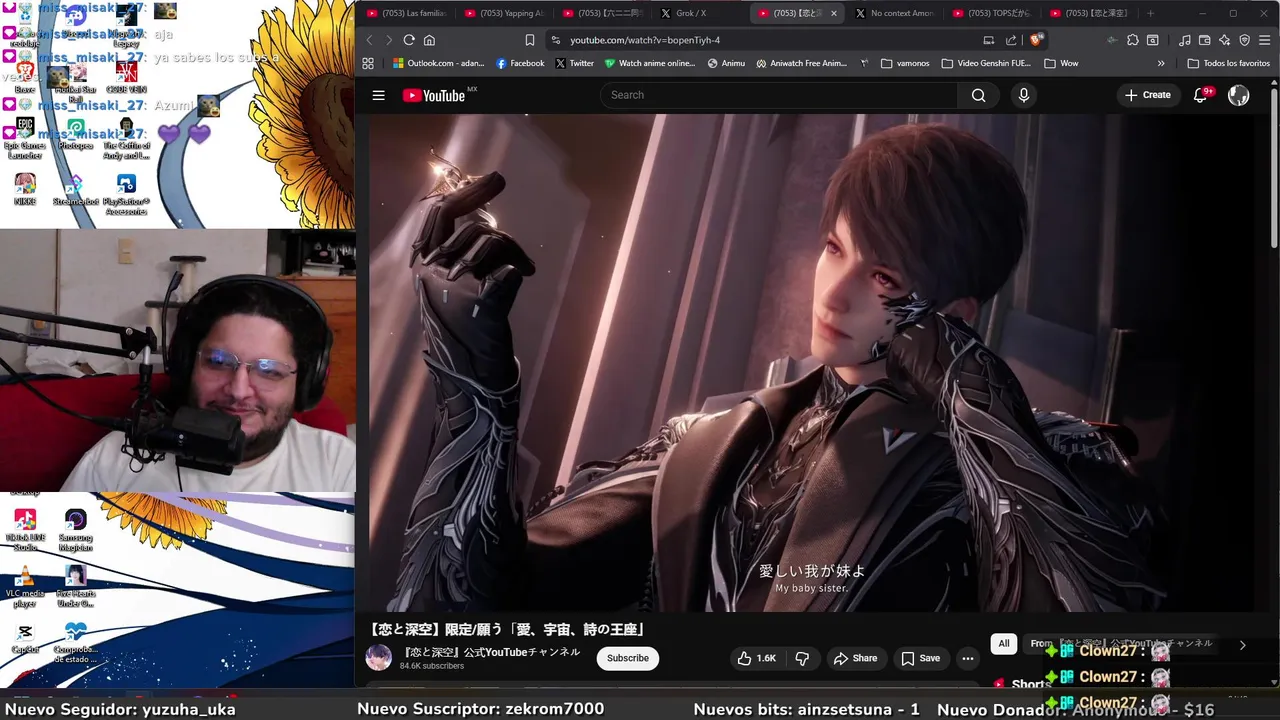The width and height of the screenshot is (1280, 720).
Task: Click the page vertical scrollbar thumb
Action: click(1273, 170)
